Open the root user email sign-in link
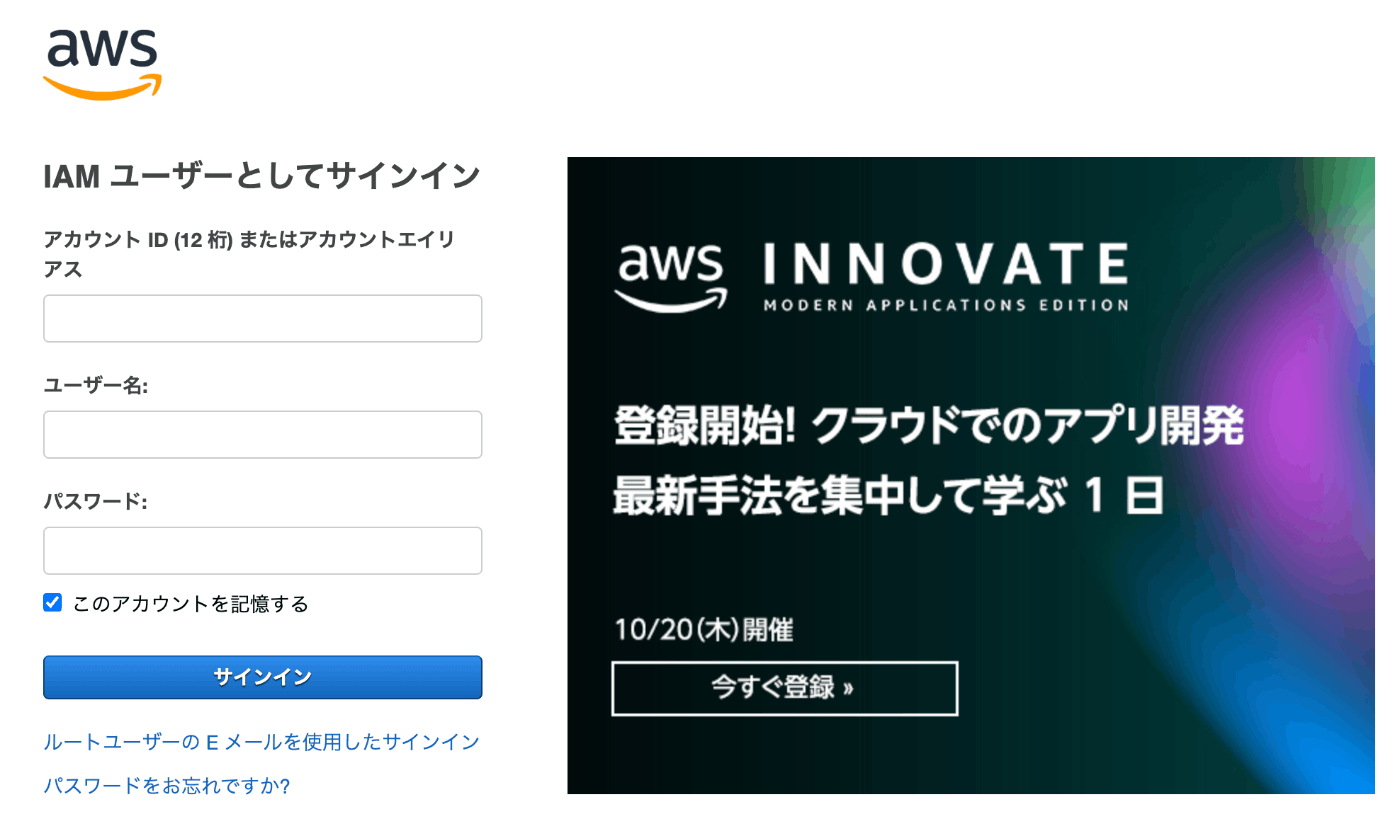Viewport: 1400px width, 831px height. click(x=260, y=742)
